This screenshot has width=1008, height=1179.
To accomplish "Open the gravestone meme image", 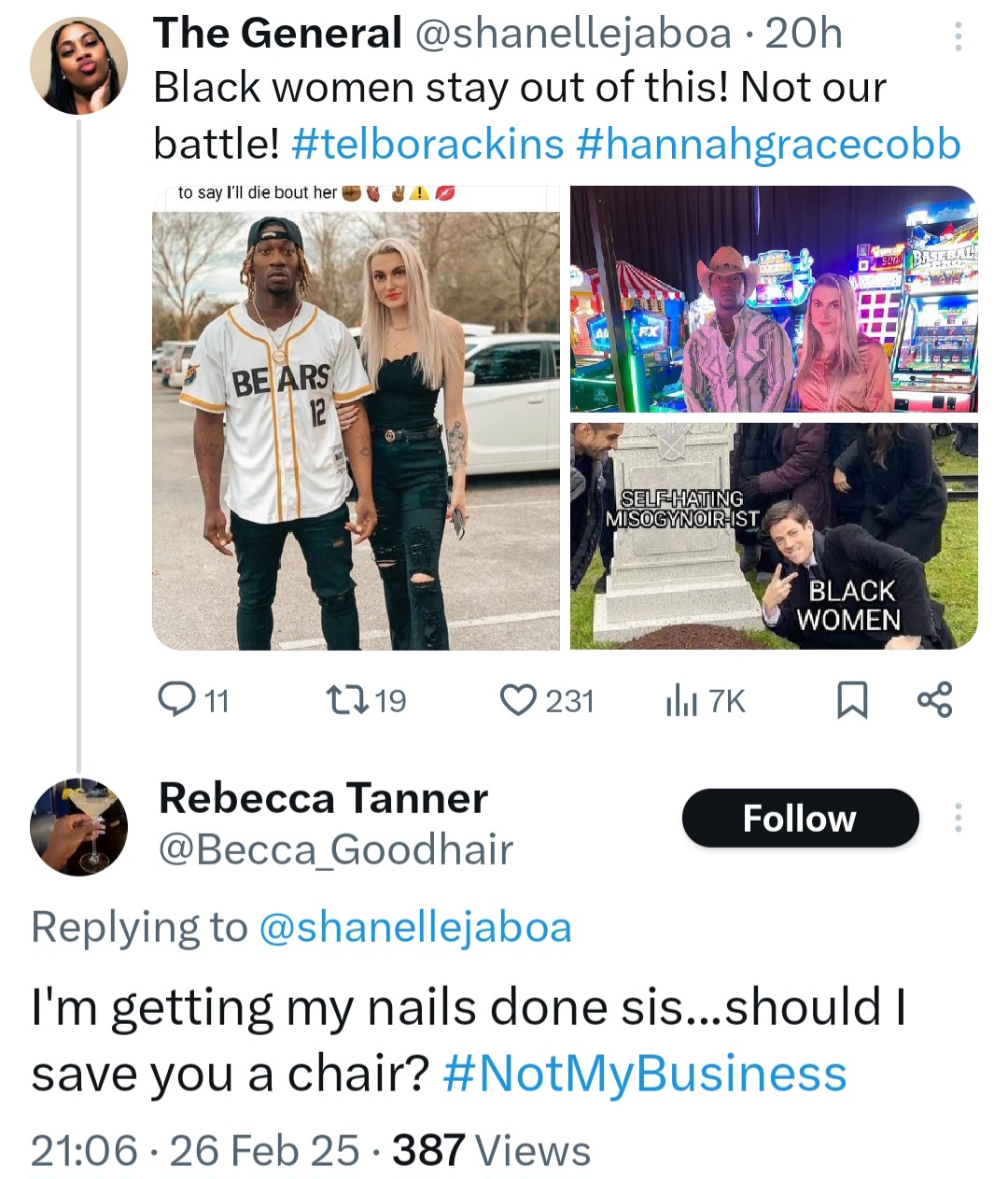I will [x=774, y=536].
